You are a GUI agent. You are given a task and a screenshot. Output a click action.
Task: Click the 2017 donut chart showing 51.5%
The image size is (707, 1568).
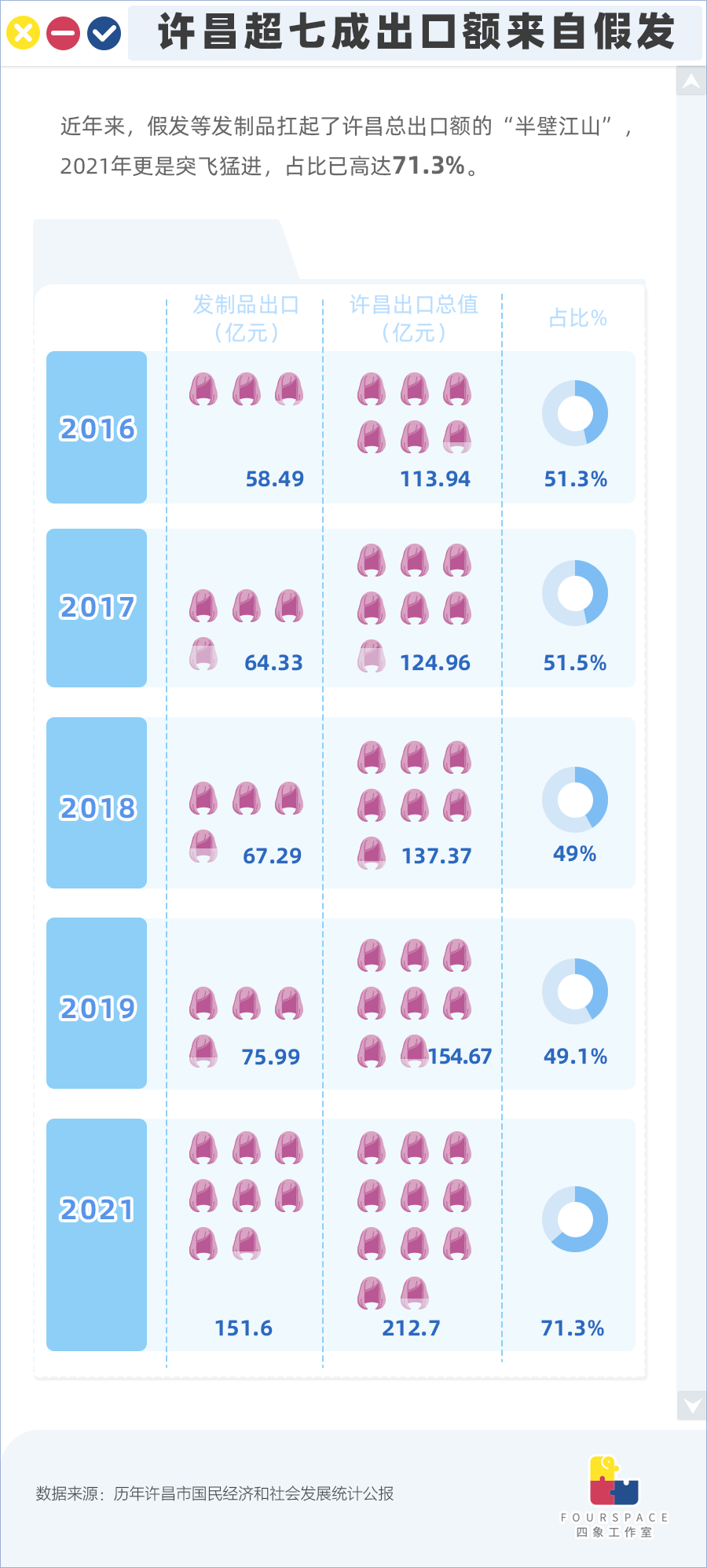coord(575,593)
